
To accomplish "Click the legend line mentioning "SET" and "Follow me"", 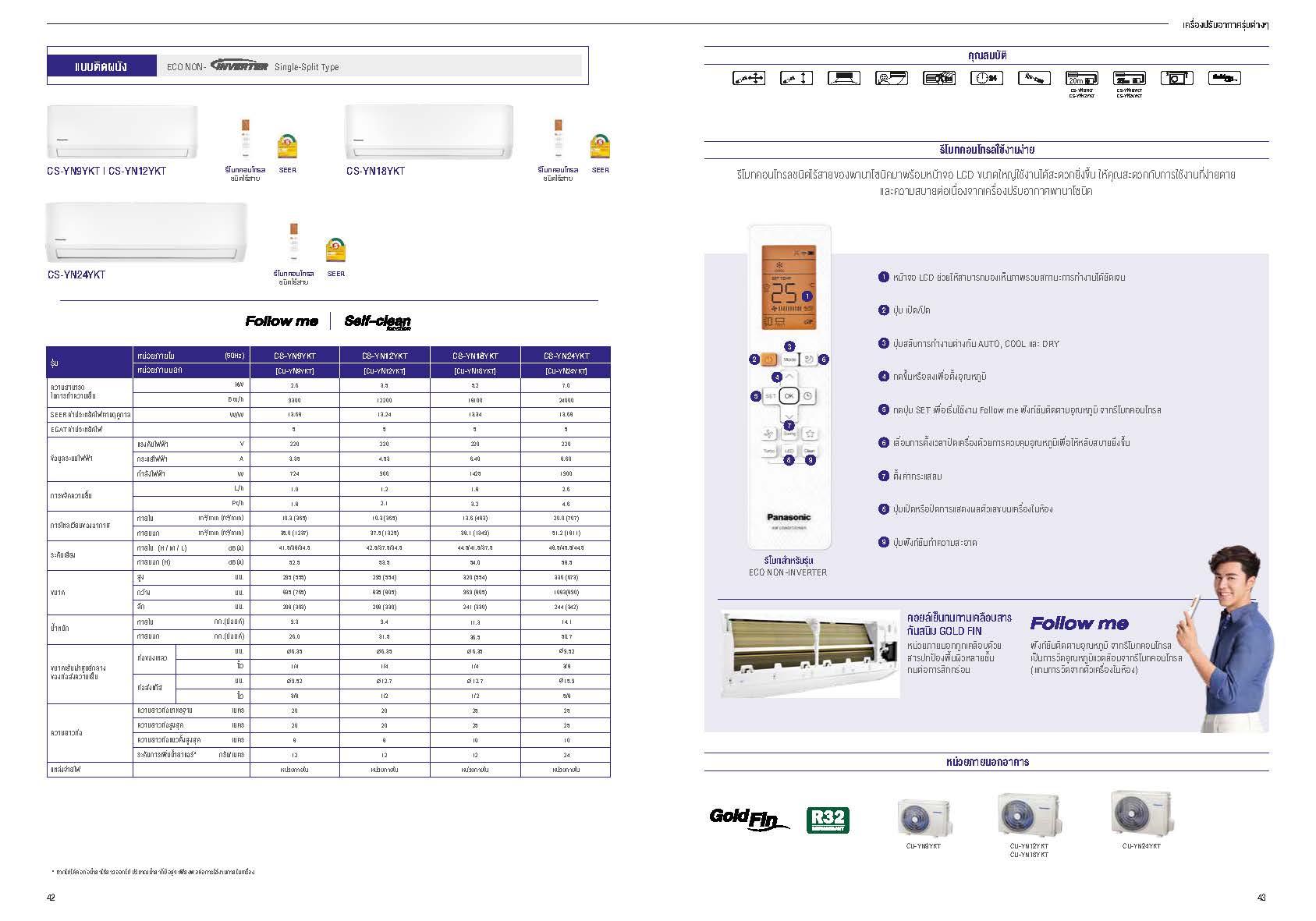I will [1027, 410].
